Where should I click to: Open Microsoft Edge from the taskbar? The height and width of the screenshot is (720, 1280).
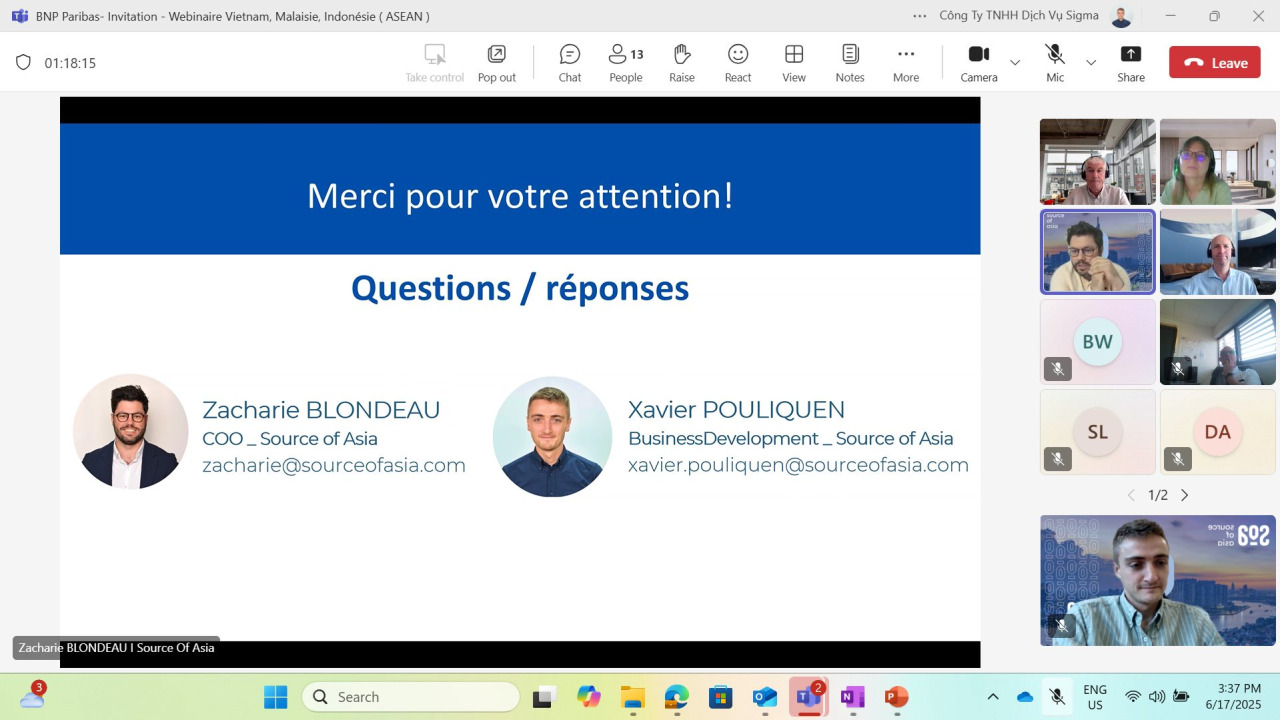(677, 697)
